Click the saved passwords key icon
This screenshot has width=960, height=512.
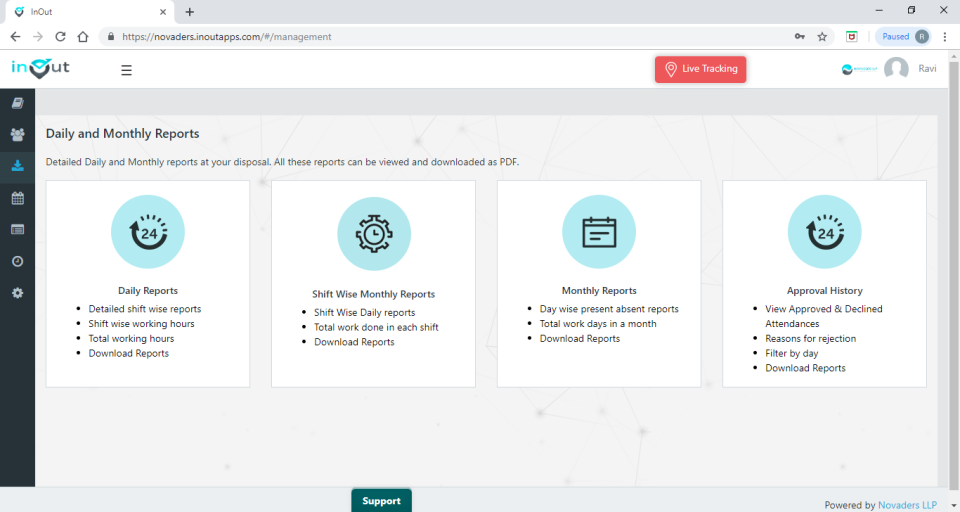[x=800, y=37]
